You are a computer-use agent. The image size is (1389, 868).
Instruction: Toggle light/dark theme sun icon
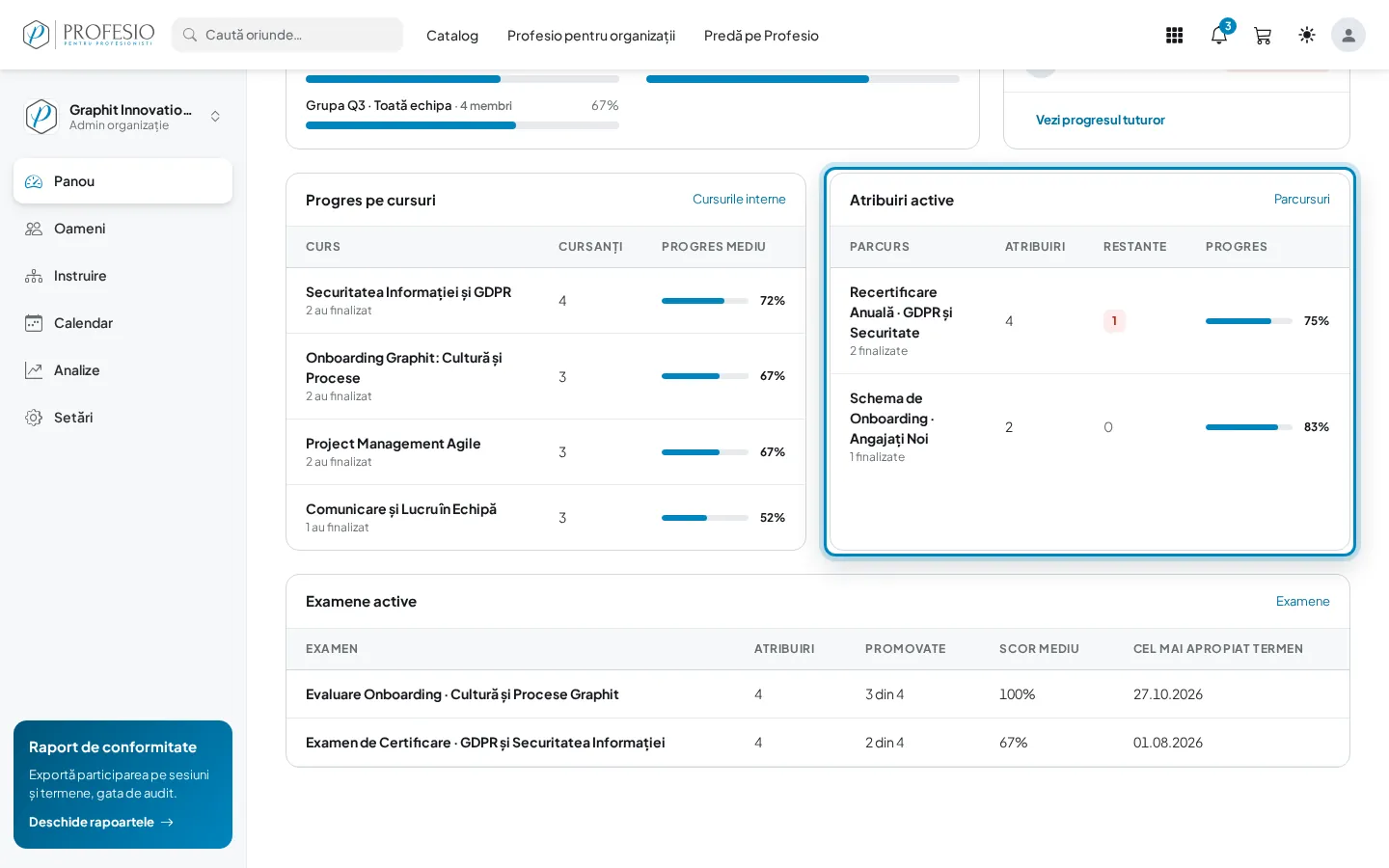(x=1307, y=36)
